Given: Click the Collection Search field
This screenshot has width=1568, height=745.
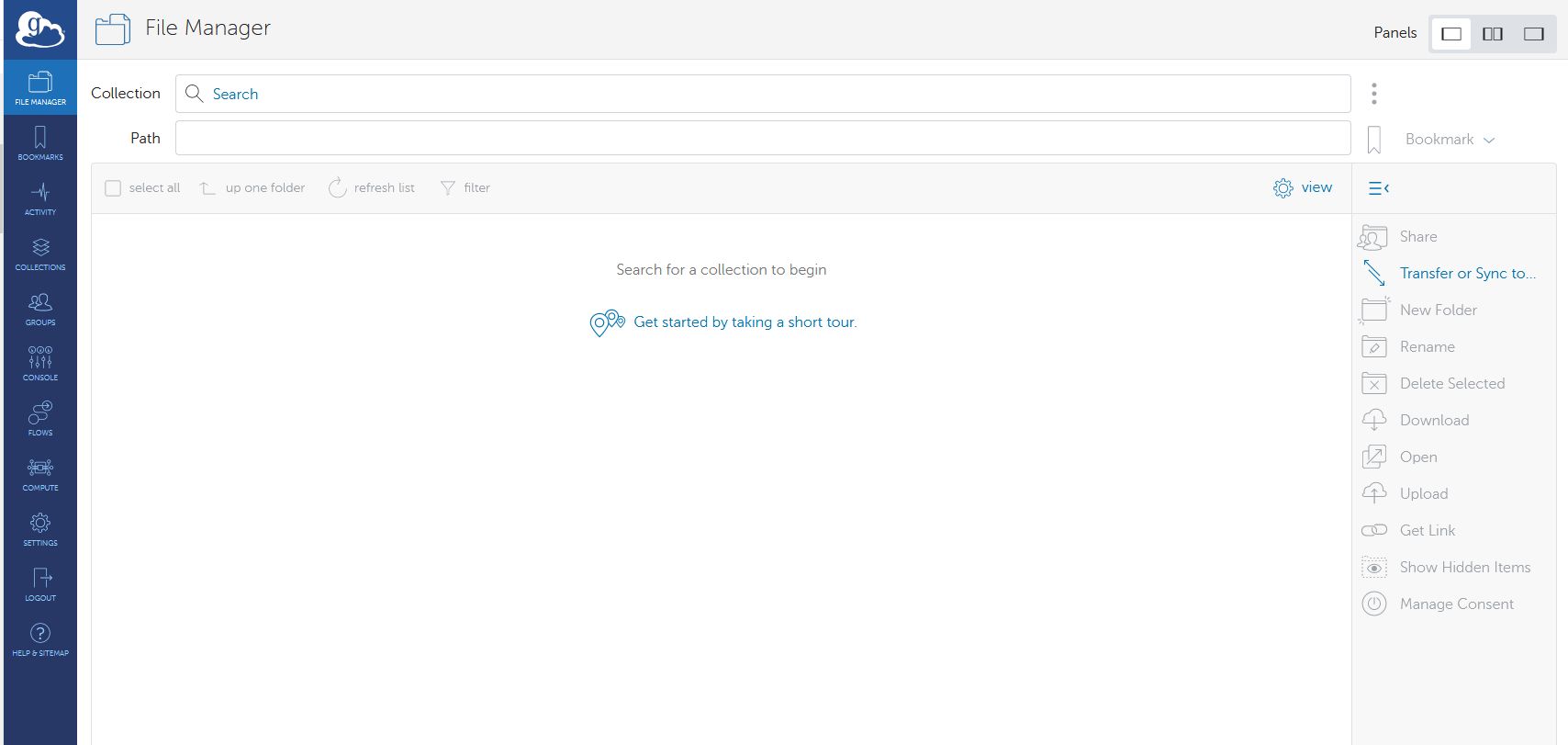Looking at the screenshot, I should pos(762,94).
